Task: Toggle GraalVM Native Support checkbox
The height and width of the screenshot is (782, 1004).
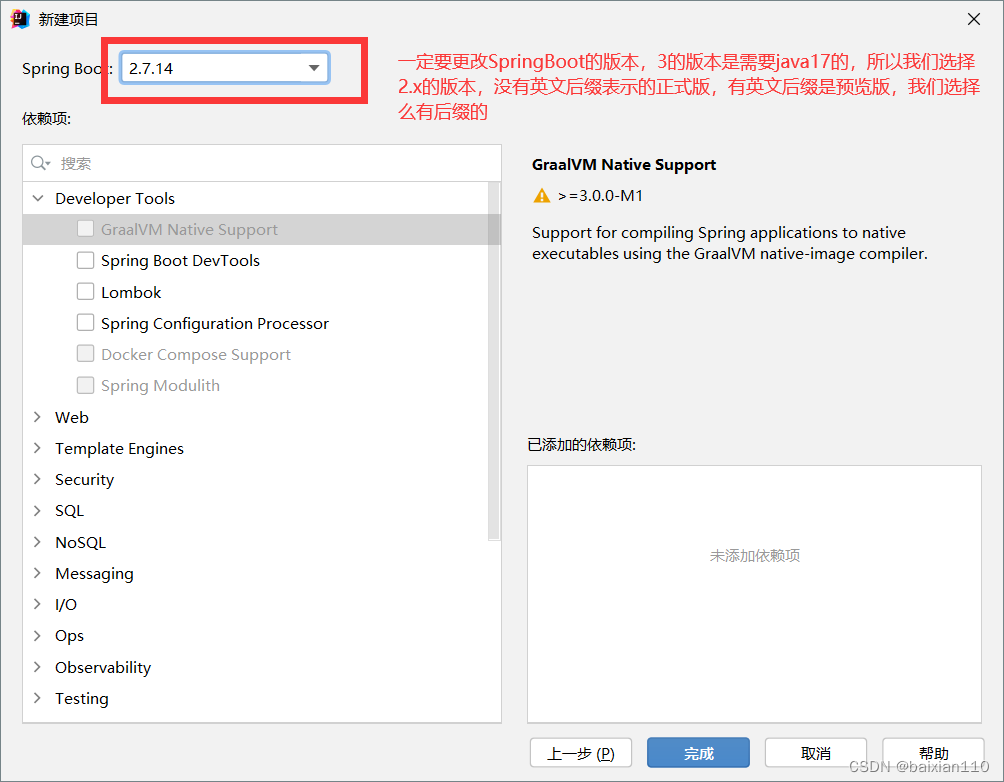Action: pyautogui.click(x=85, y=229)
